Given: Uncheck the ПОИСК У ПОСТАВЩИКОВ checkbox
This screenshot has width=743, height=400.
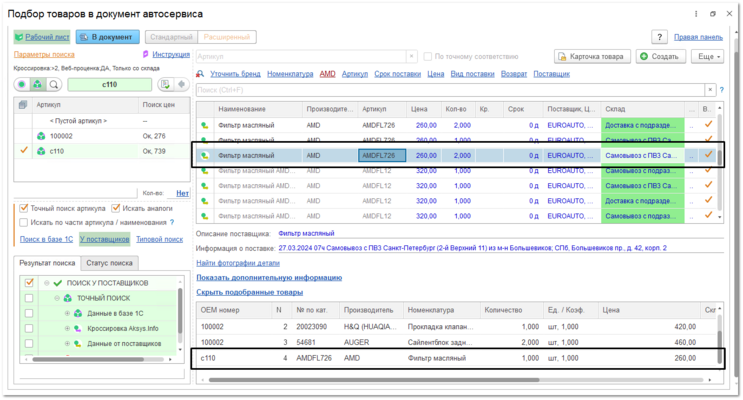Looking at the screenshot, I should pos(29,283).
